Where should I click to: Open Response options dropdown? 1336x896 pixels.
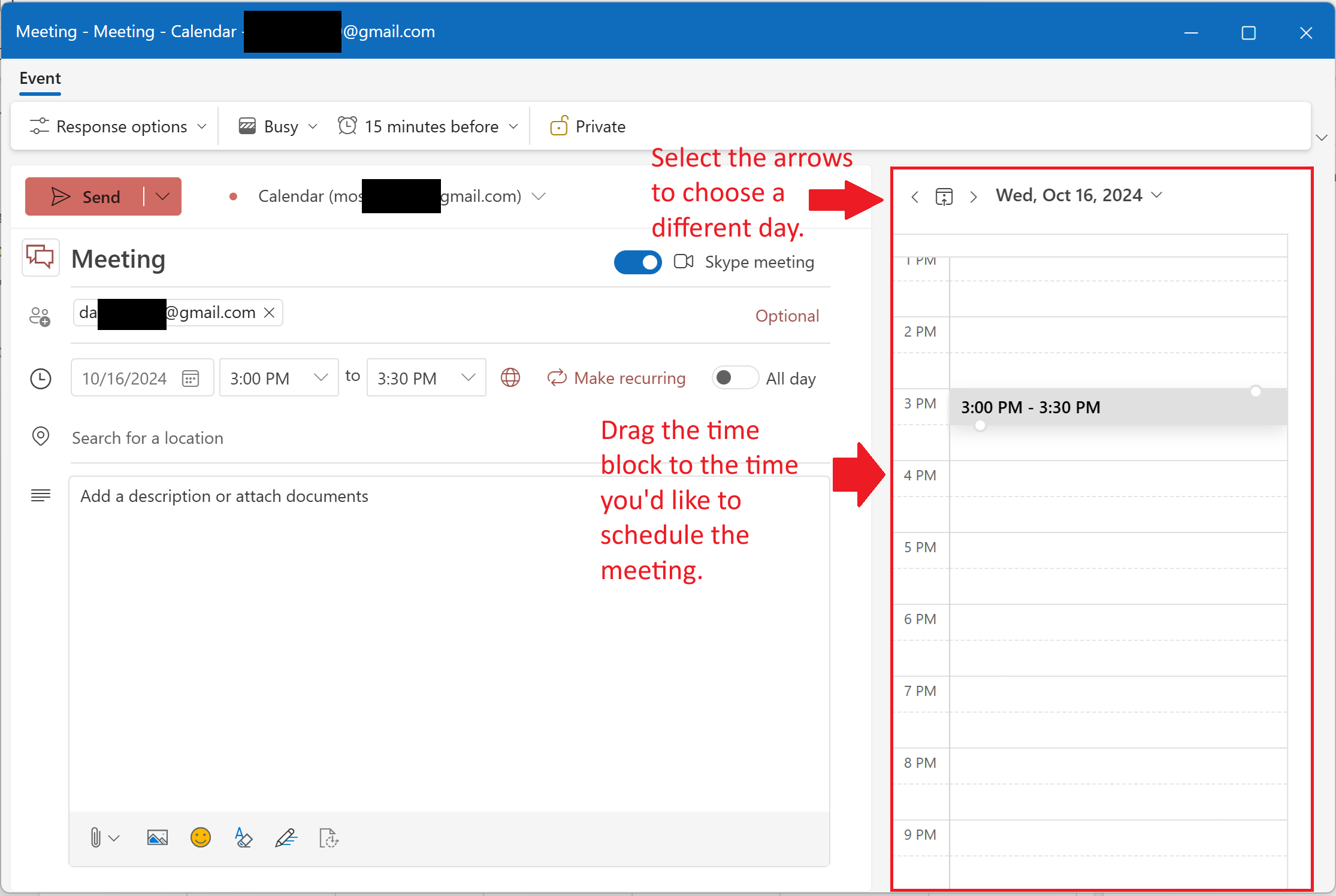point(118,126)
